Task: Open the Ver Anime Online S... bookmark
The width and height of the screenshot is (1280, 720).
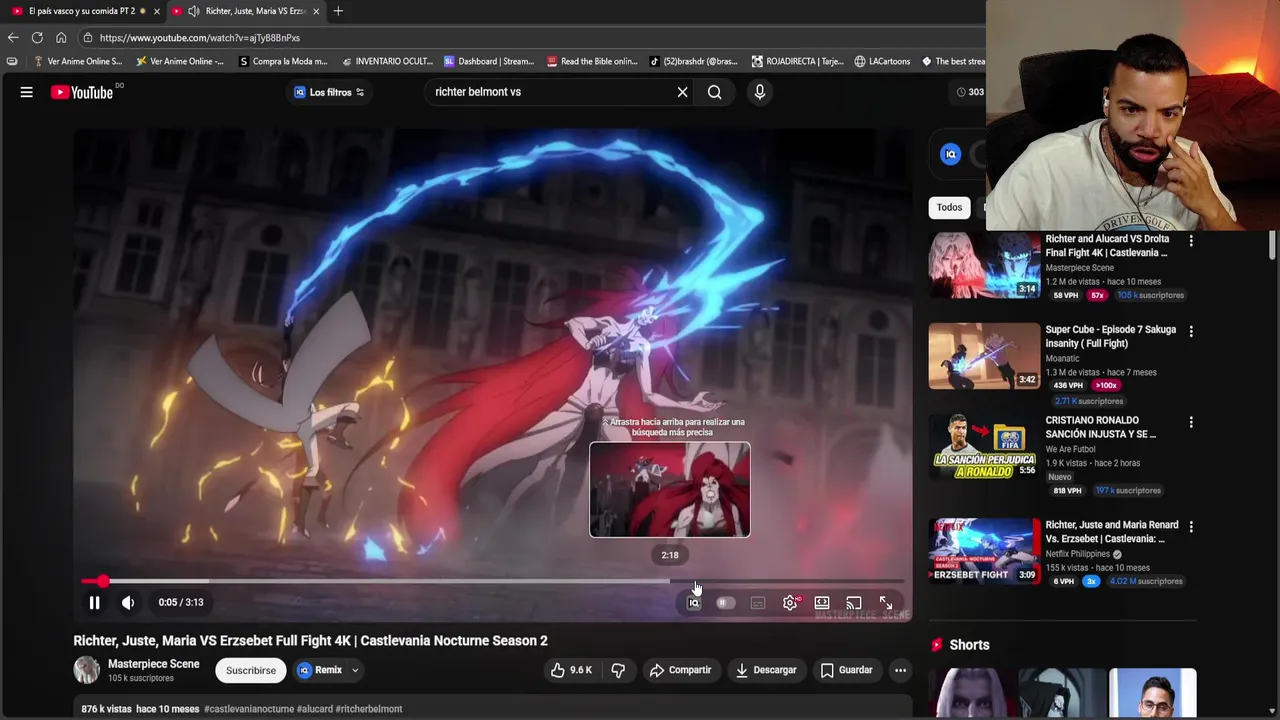Action: (x=78, y=61)
